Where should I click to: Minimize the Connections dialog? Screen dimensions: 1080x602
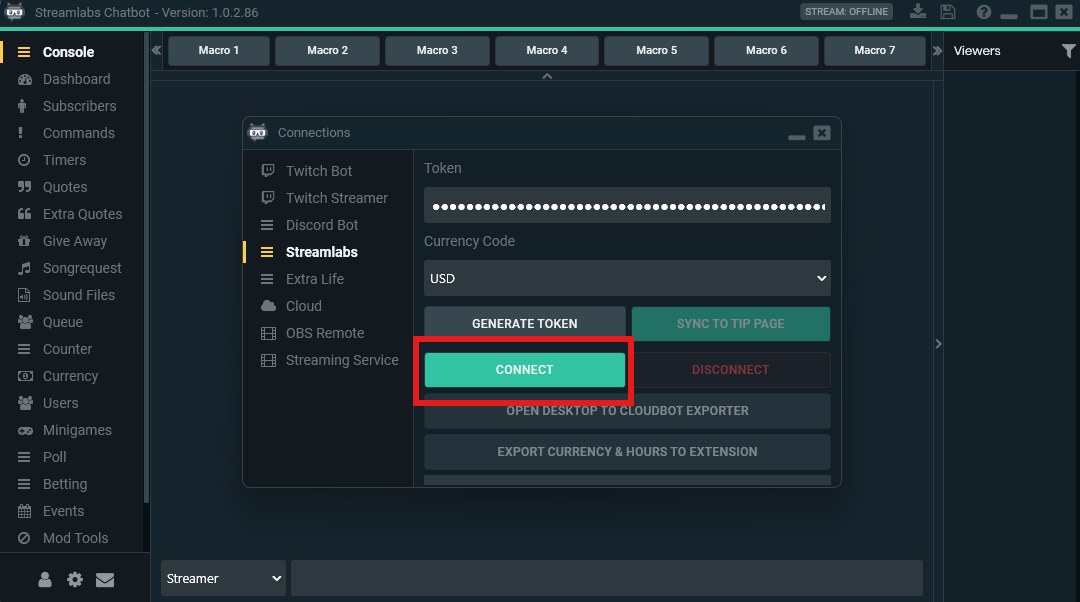pos(797,136)
